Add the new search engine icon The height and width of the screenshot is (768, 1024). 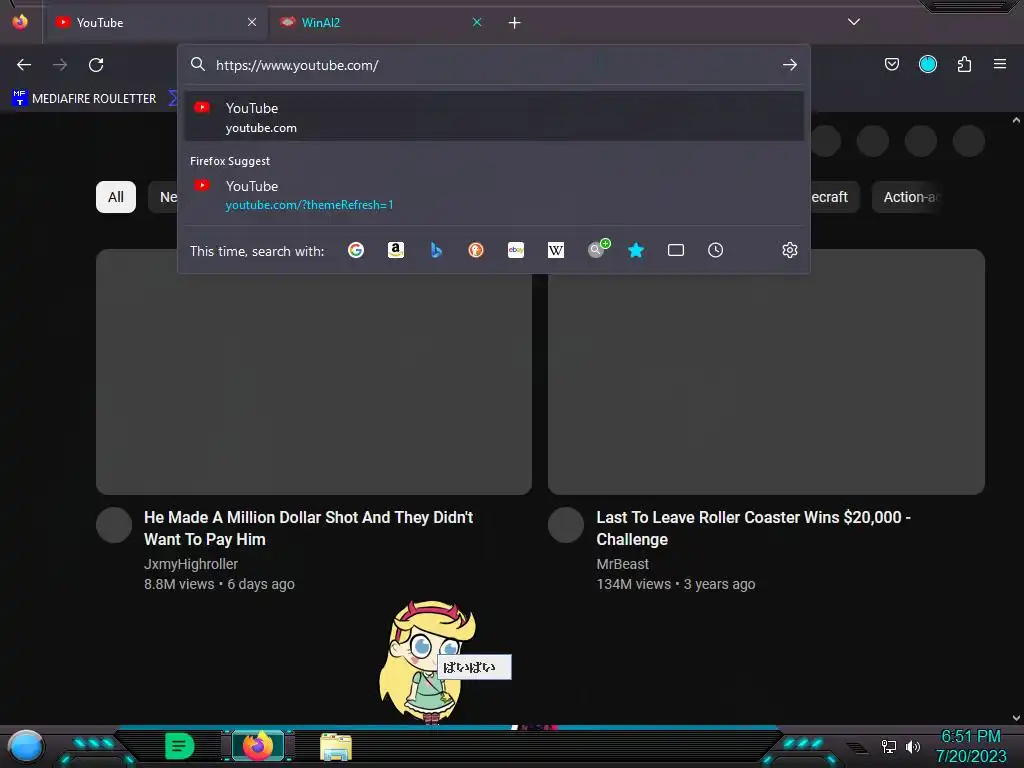pos(597,249)
